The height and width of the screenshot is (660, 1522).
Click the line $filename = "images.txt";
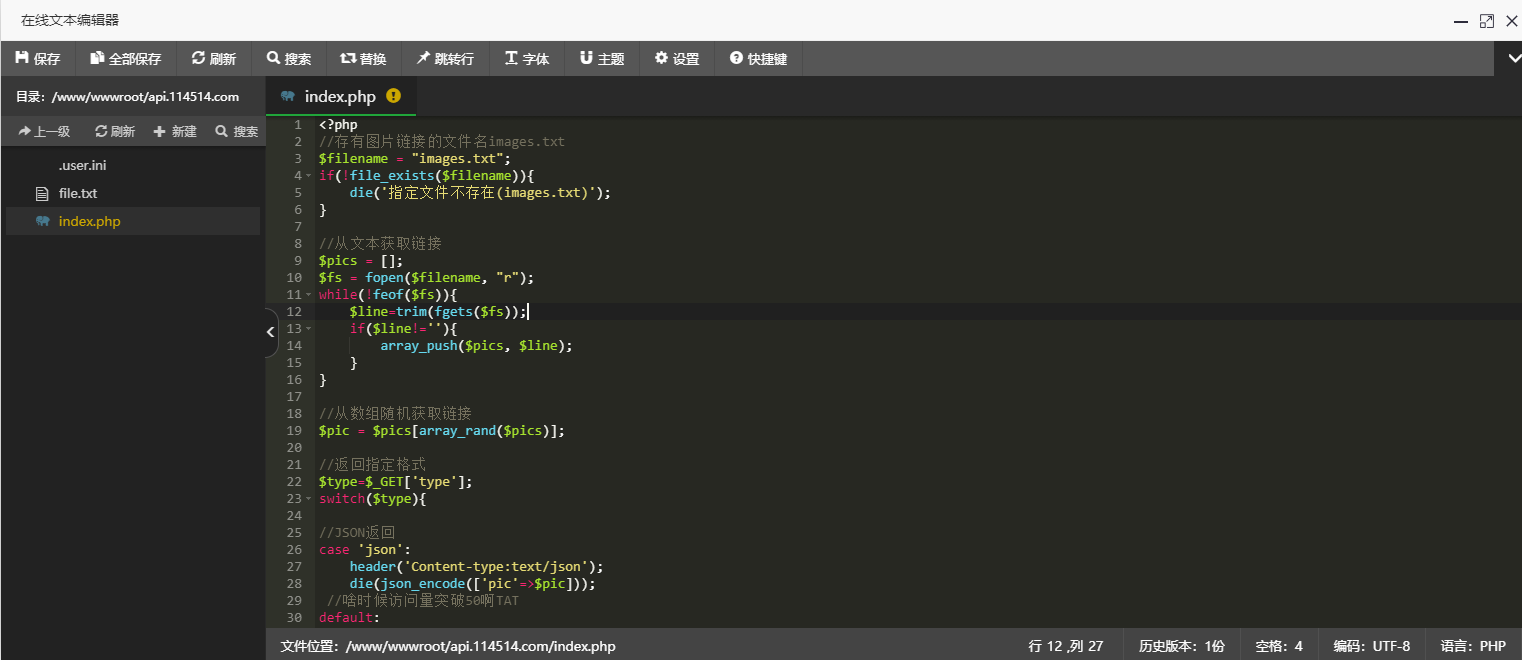[415, 159]
